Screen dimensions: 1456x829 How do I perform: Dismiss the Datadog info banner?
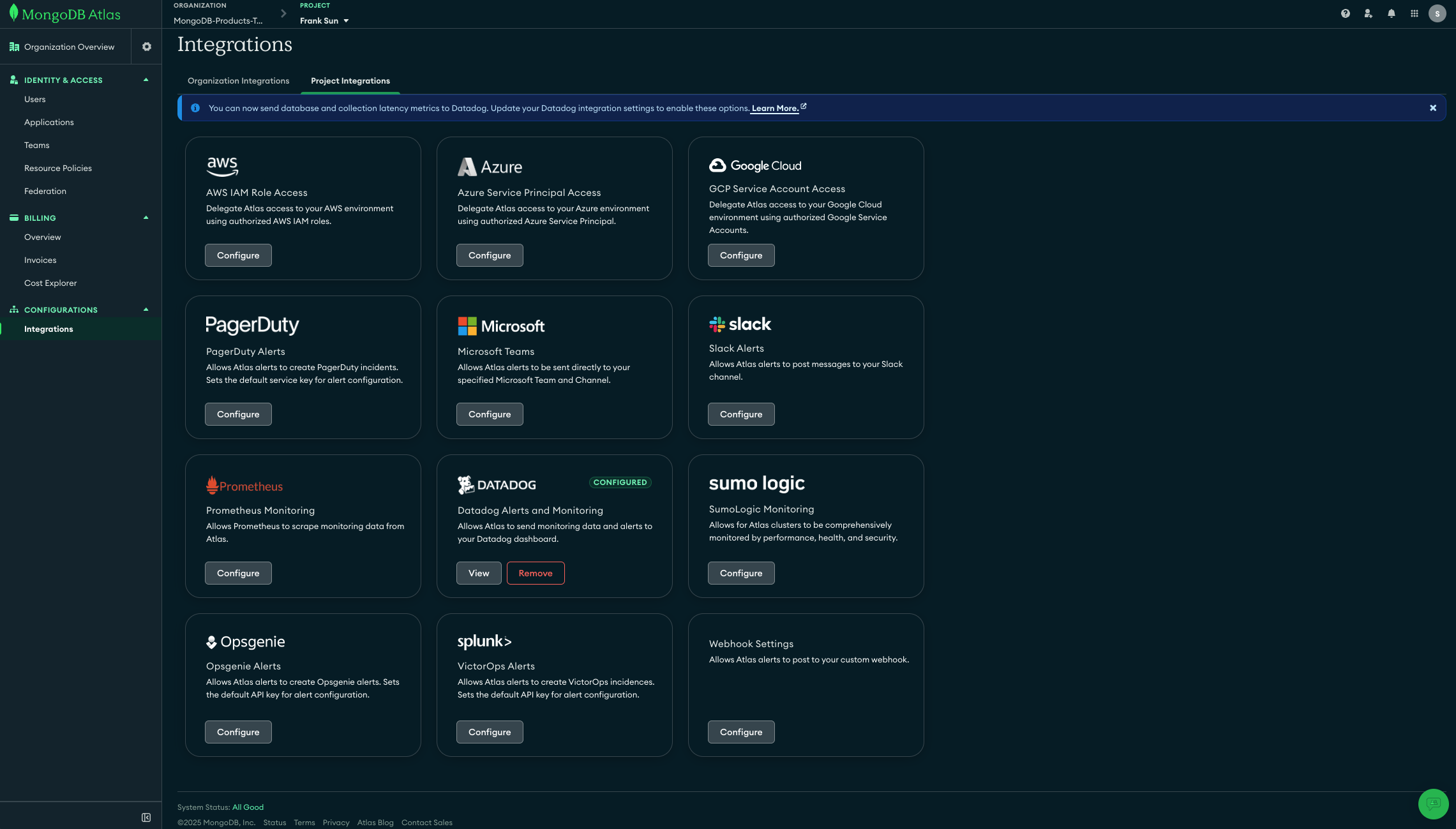[1432, 108]
